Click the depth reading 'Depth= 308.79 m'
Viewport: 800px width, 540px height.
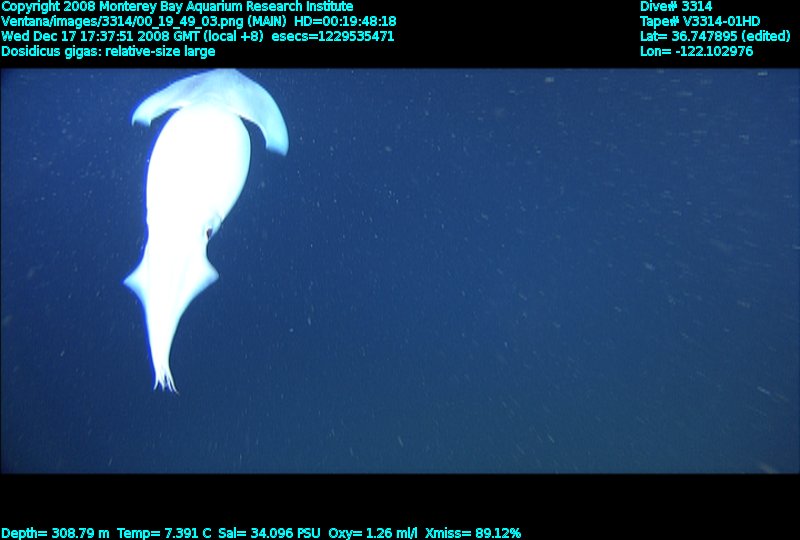tap(55, 533)
